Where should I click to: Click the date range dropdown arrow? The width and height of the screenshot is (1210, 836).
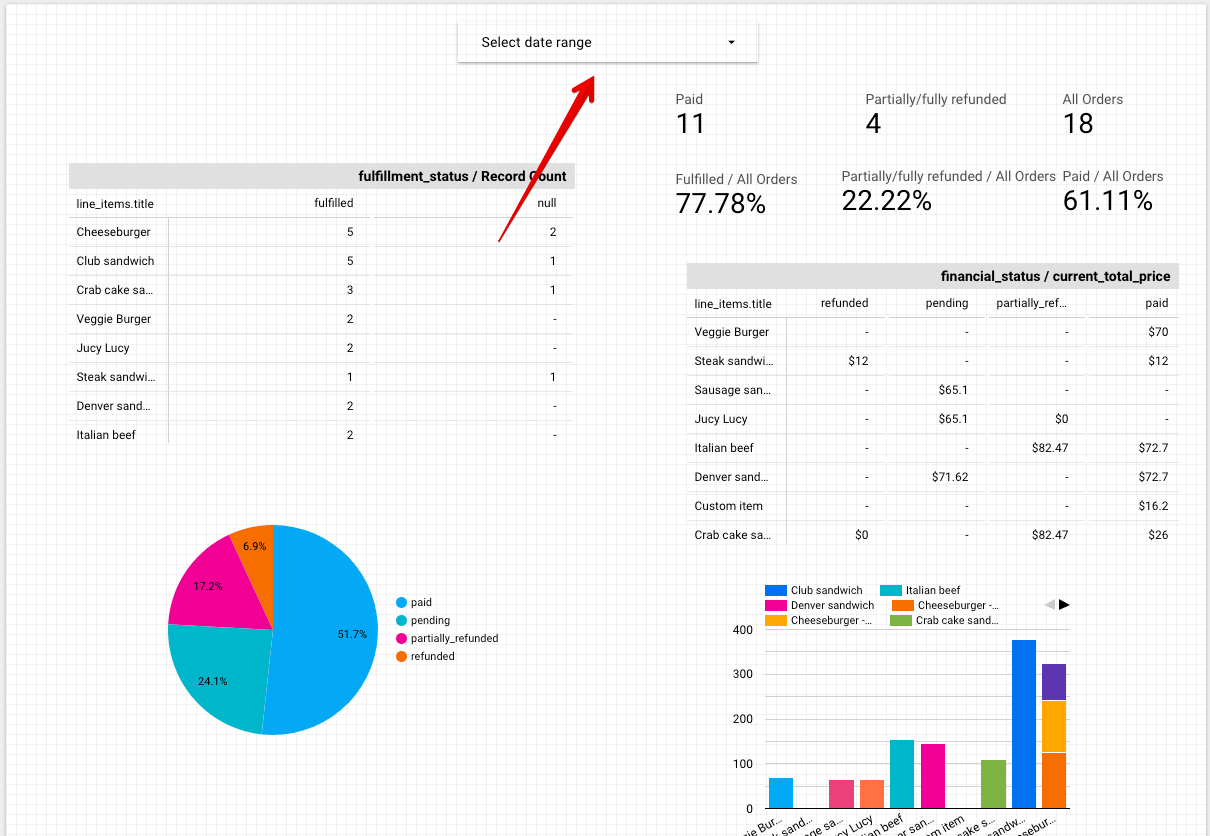[731, 42]
